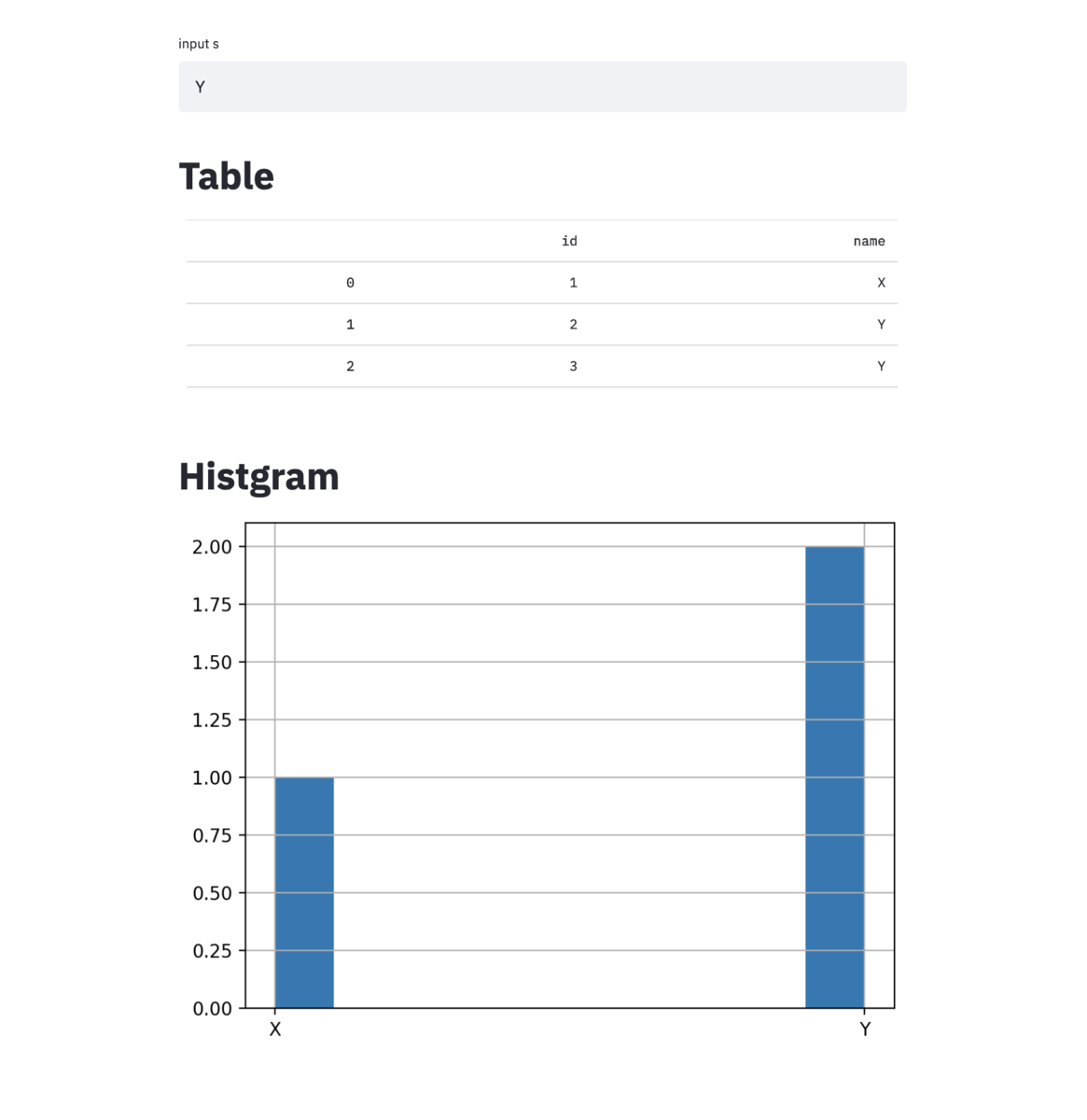Click the Table heading
Screen dimensions: 1087x1120
(227, 176)
